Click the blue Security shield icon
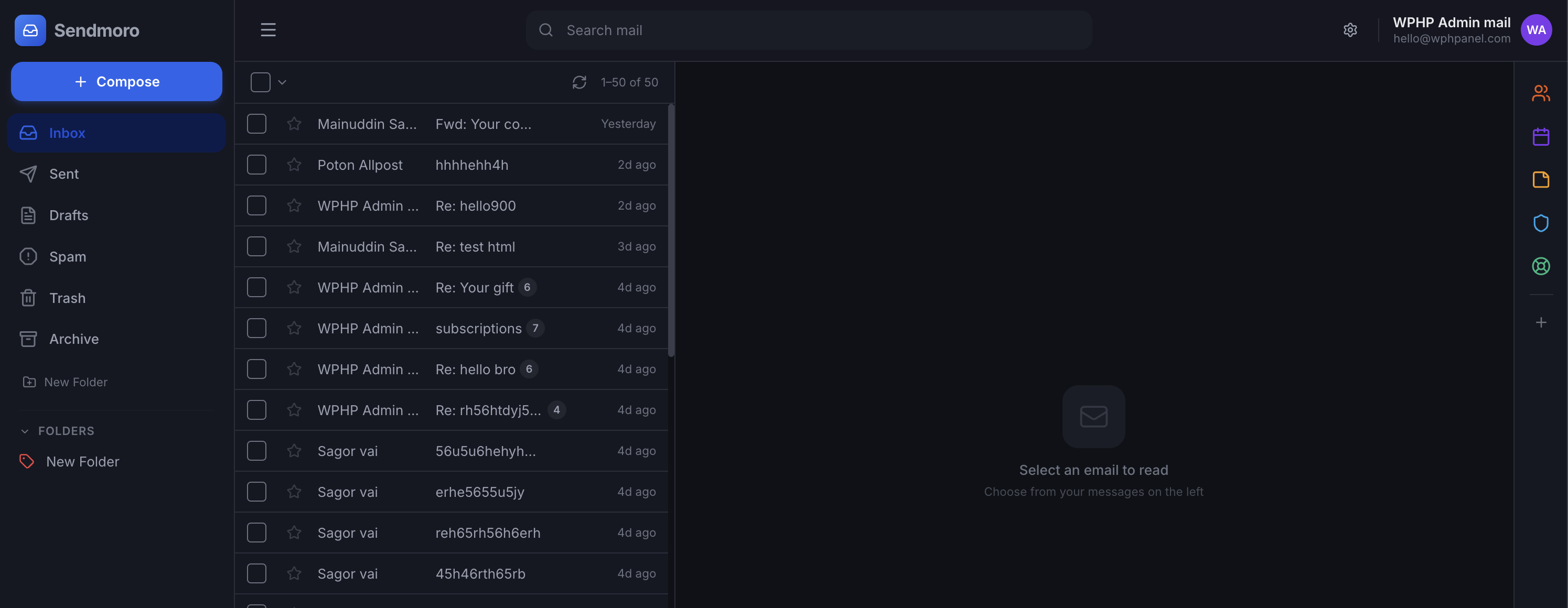 click(x=1541, y=223)
